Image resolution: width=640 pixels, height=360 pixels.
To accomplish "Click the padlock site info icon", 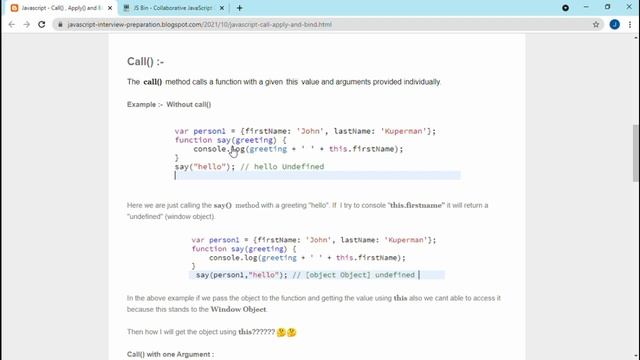I will click(x=60, y=24).
